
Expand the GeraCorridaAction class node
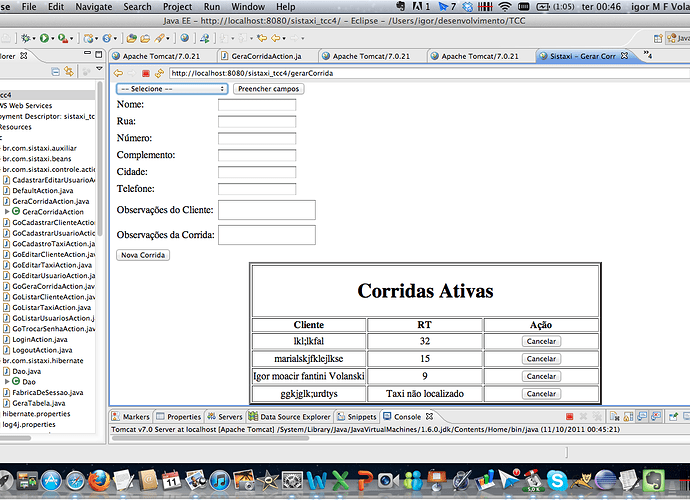coord(7,212)
